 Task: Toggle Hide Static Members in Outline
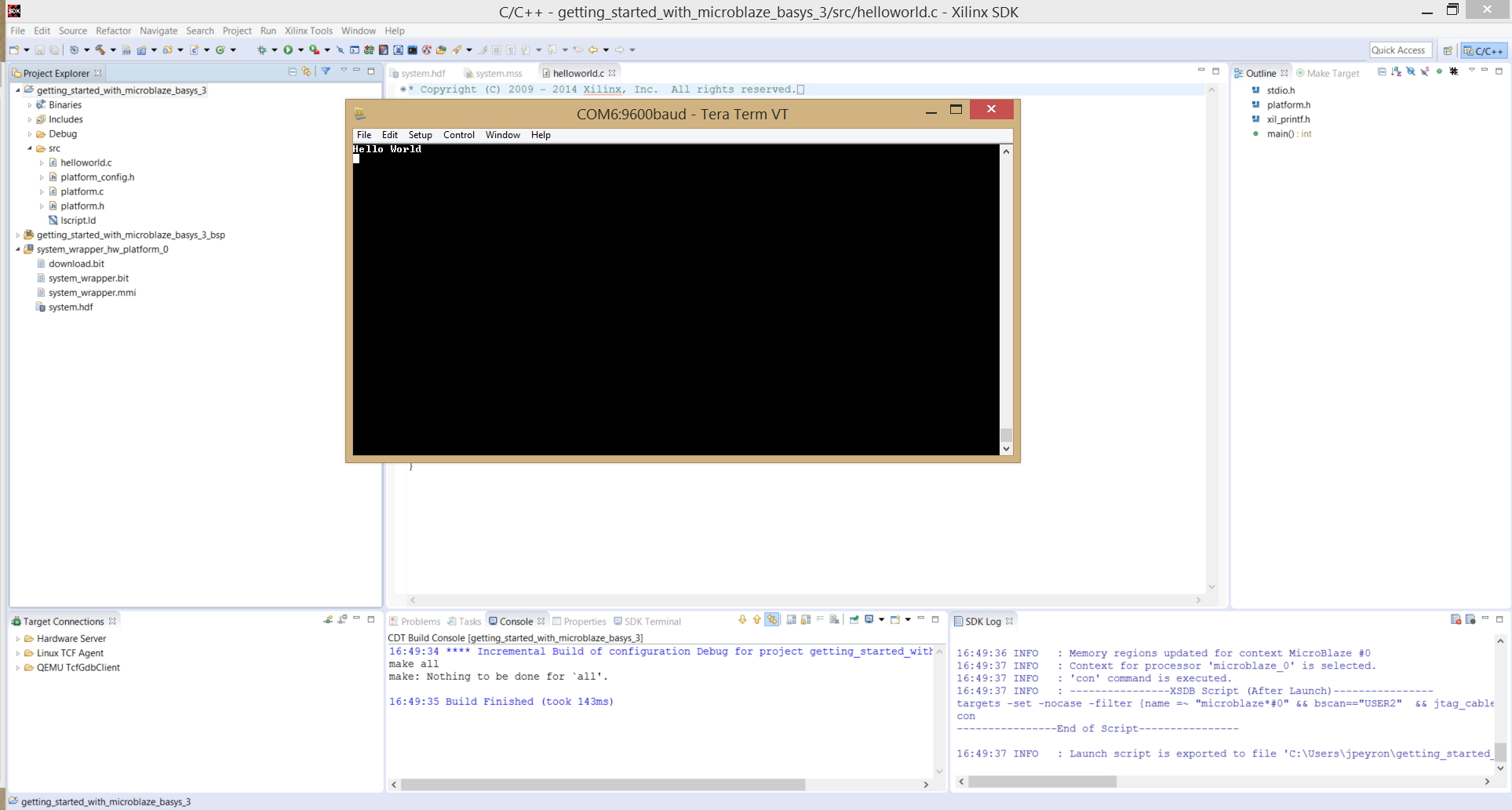1424,71
